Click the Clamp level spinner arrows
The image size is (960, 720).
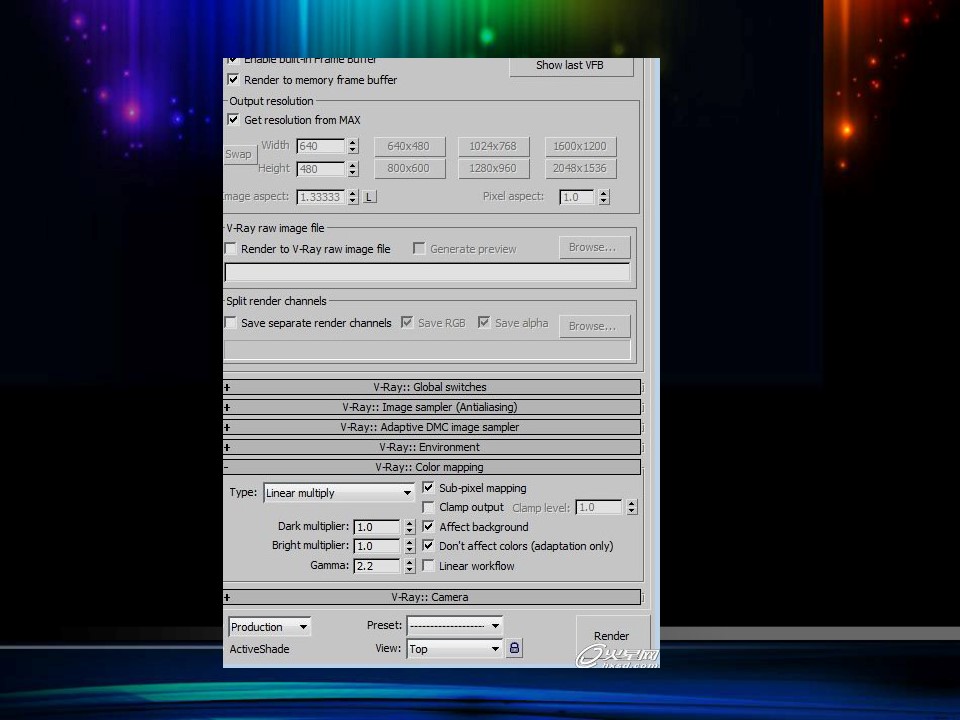point(632,508)
